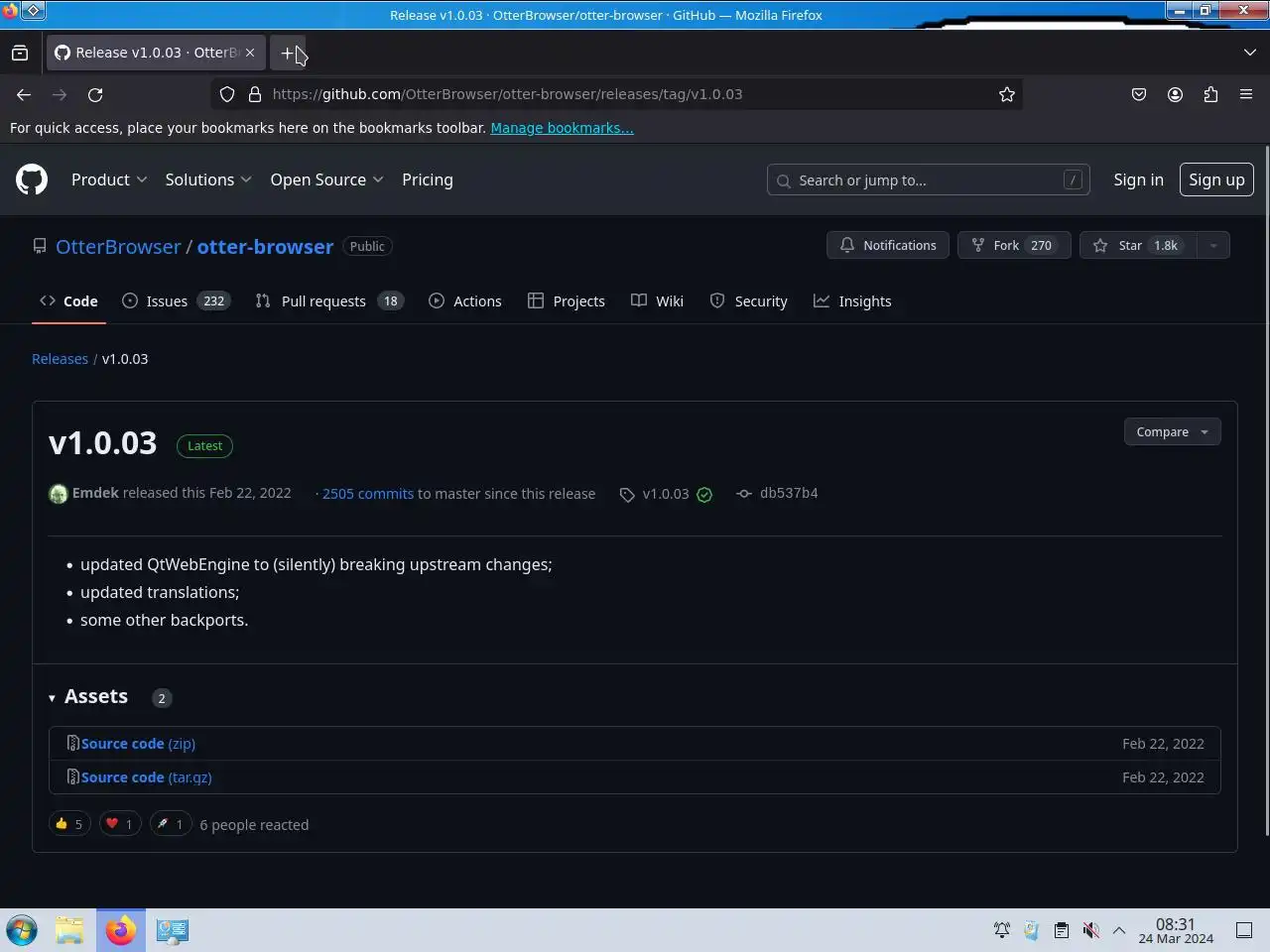
Task: Reload the current page
Action: point(95,94)
